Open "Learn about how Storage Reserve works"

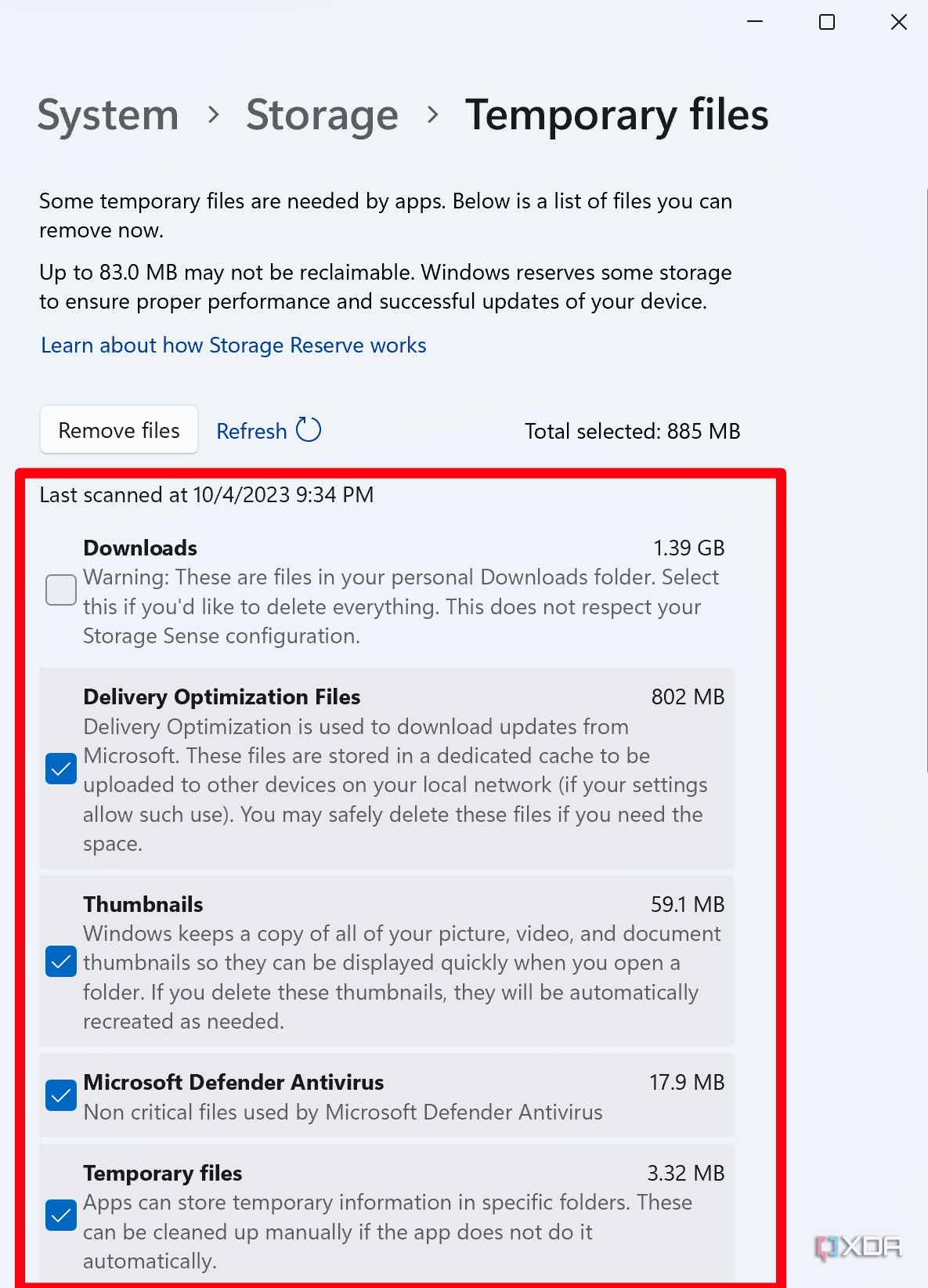coord(233,345)
